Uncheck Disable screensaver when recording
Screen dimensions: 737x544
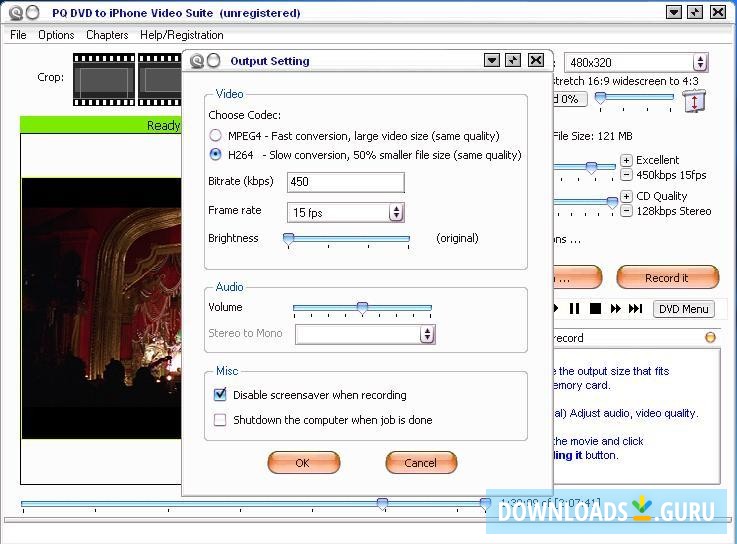[x=220, y=394]
